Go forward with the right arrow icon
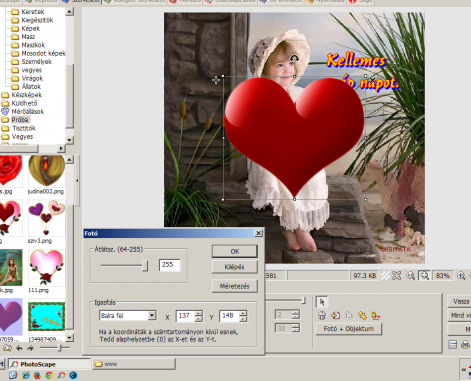 point(30,348)
